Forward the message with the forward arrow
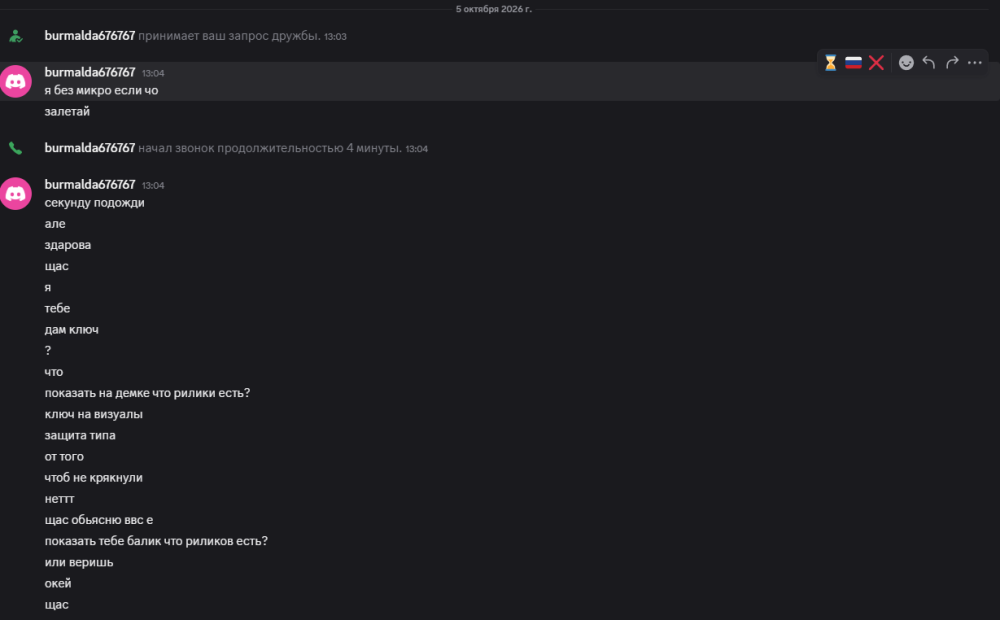Screen dimensions: 1000x620 point(952,63)
